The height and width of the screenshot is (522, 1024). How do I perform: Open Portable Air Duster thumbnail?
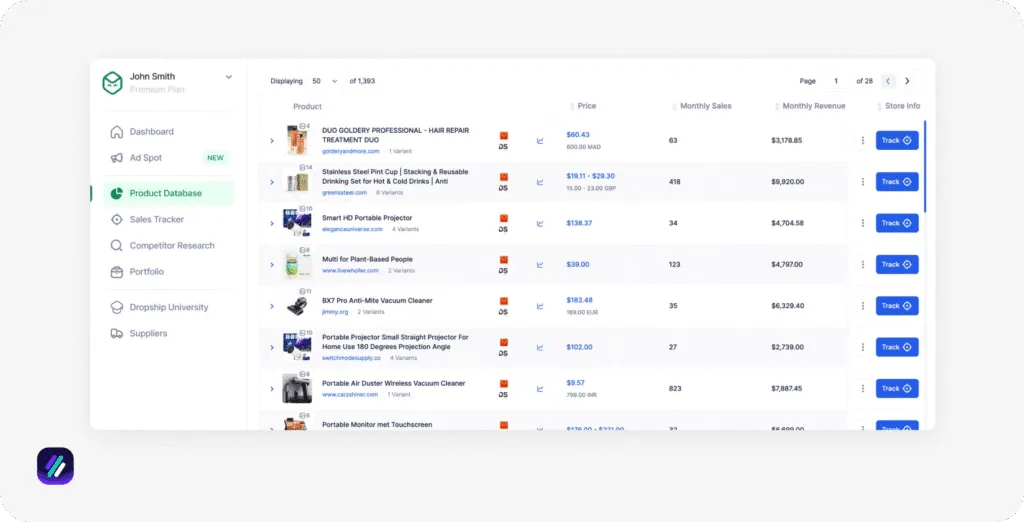pos(297,389)
